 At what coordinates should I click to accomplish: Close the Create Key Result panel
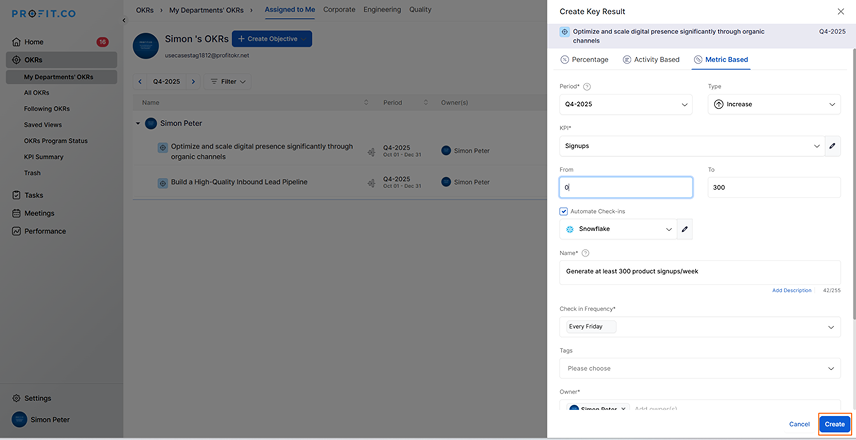pyautogui.click(x=840, y=11)
